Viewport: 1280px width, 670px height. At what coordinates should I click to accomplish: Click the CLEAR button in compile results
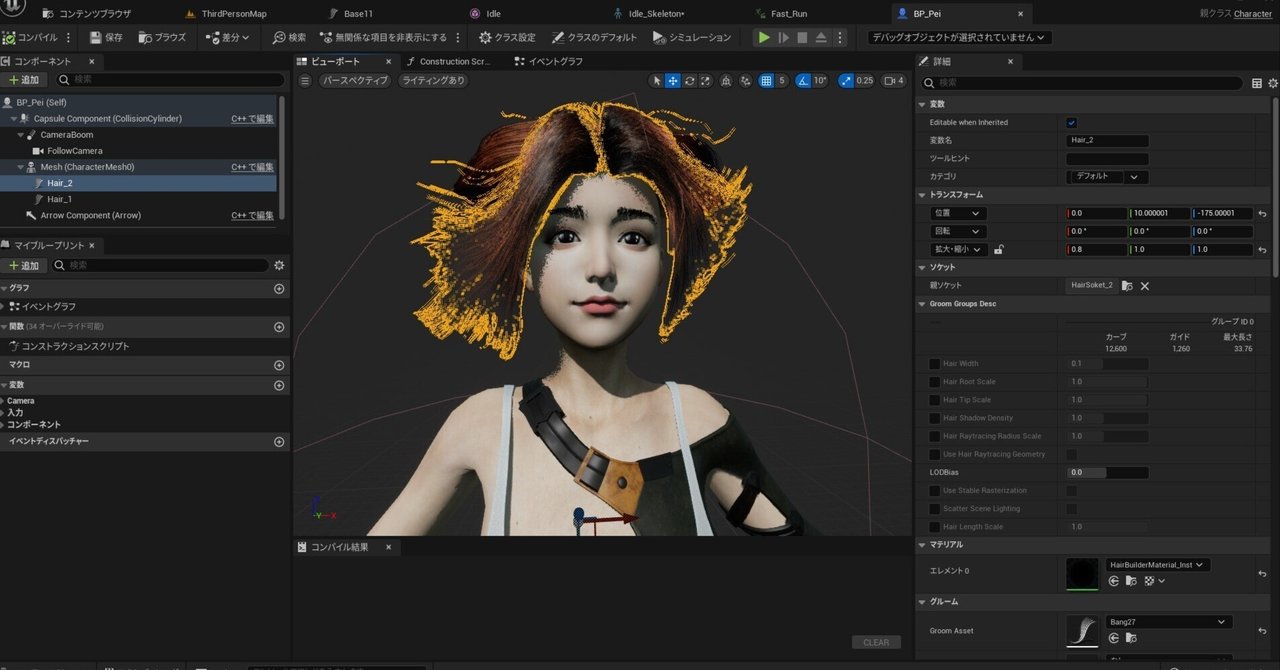tap(876, 642)
